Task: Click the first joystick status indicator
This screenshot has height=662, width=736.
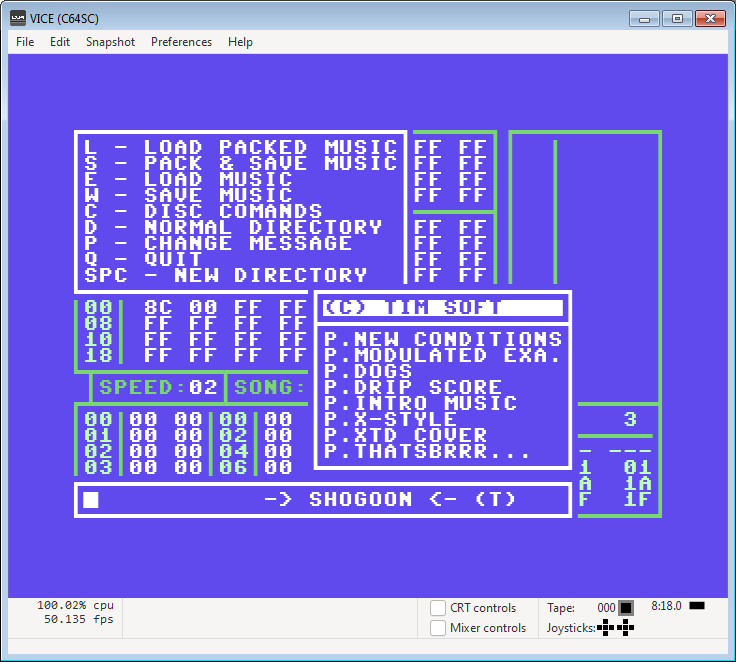Action: 606,627
